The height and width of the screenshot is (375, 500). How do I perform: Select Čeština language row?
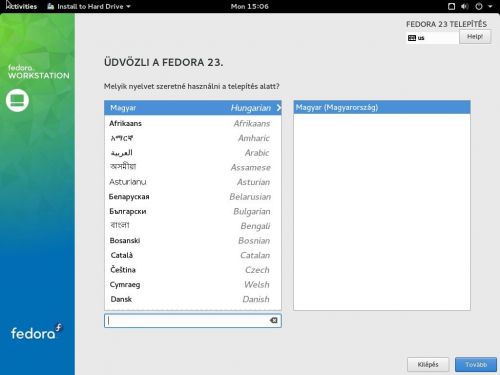(193, 270)
